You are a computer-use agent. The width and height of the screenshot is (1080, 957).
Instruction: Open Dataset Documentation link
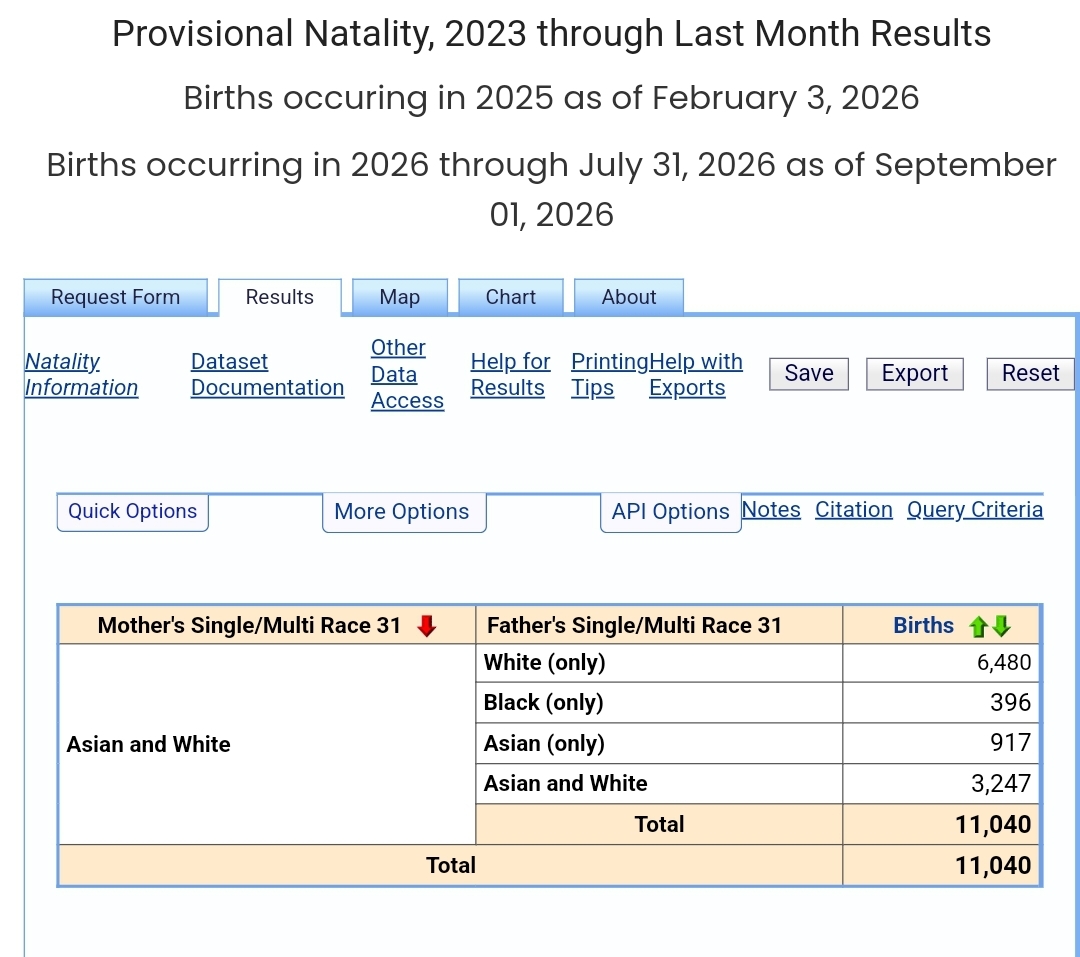click(267, 375)
